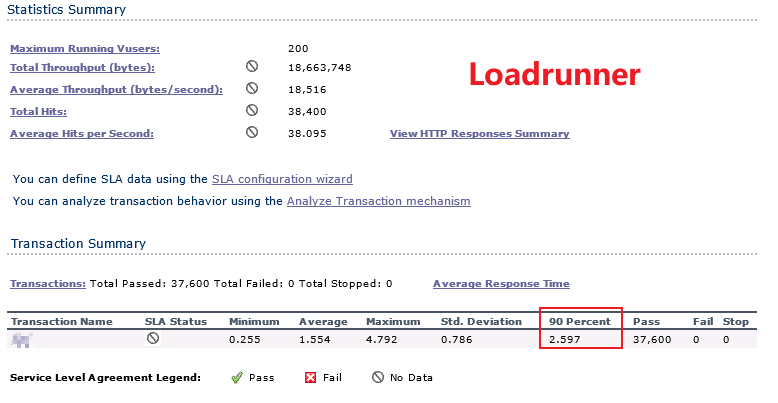778x403 pixels.
Task: Click the Maximum Running Vusers value 200
Action: 298,49
